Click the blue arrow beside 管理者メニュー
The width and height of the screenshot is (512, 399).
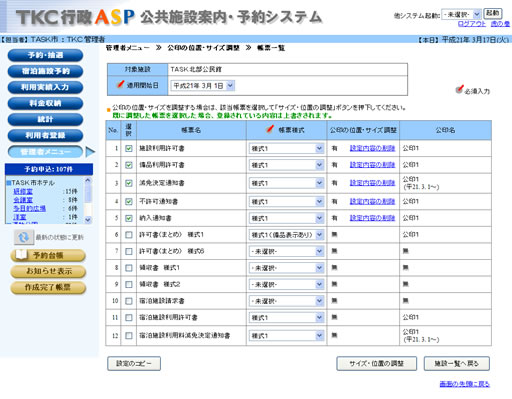90,152
